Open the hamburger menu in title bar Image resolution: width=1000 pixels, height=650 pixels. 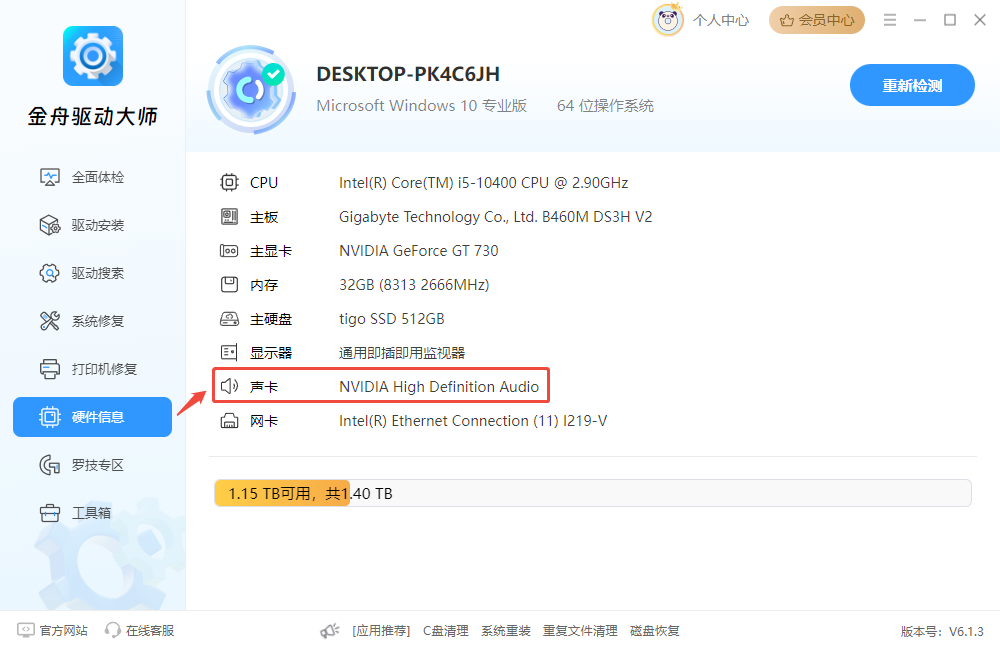[x=890, y=20]
